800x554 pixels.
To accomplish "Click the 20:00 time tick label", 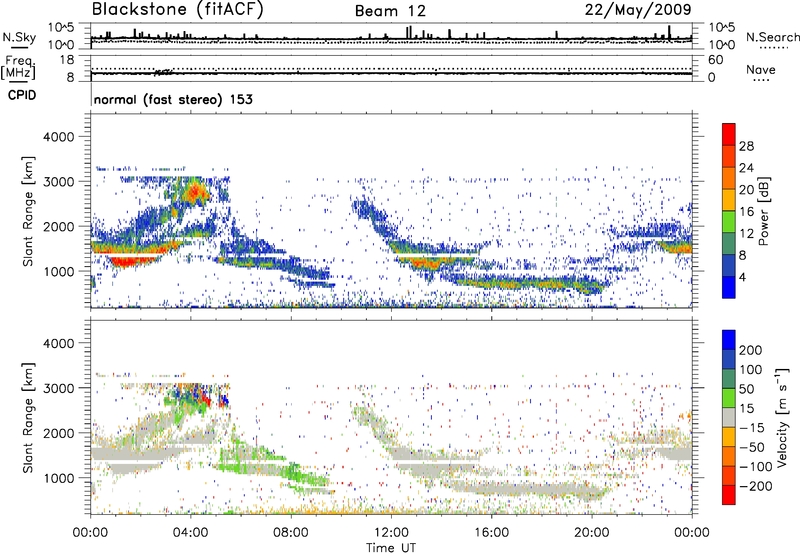I will [x=592, y=533].
